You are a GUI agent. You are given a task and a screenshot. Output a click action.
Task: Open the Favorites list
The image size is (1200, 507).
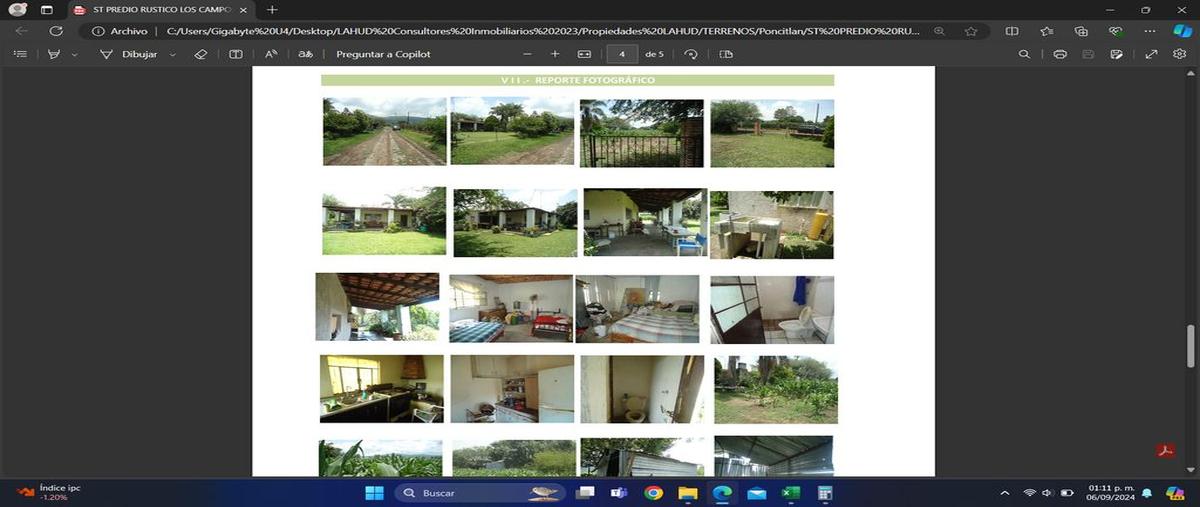[x=1047, y=31]
